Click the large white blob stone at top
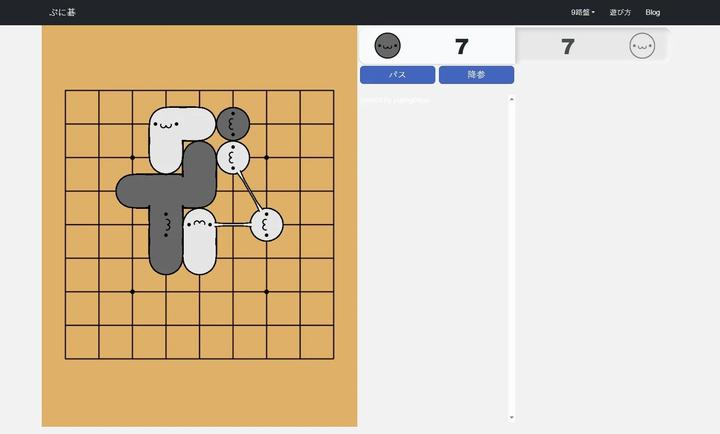Screen dimensions: 720x434 (170, 135)
